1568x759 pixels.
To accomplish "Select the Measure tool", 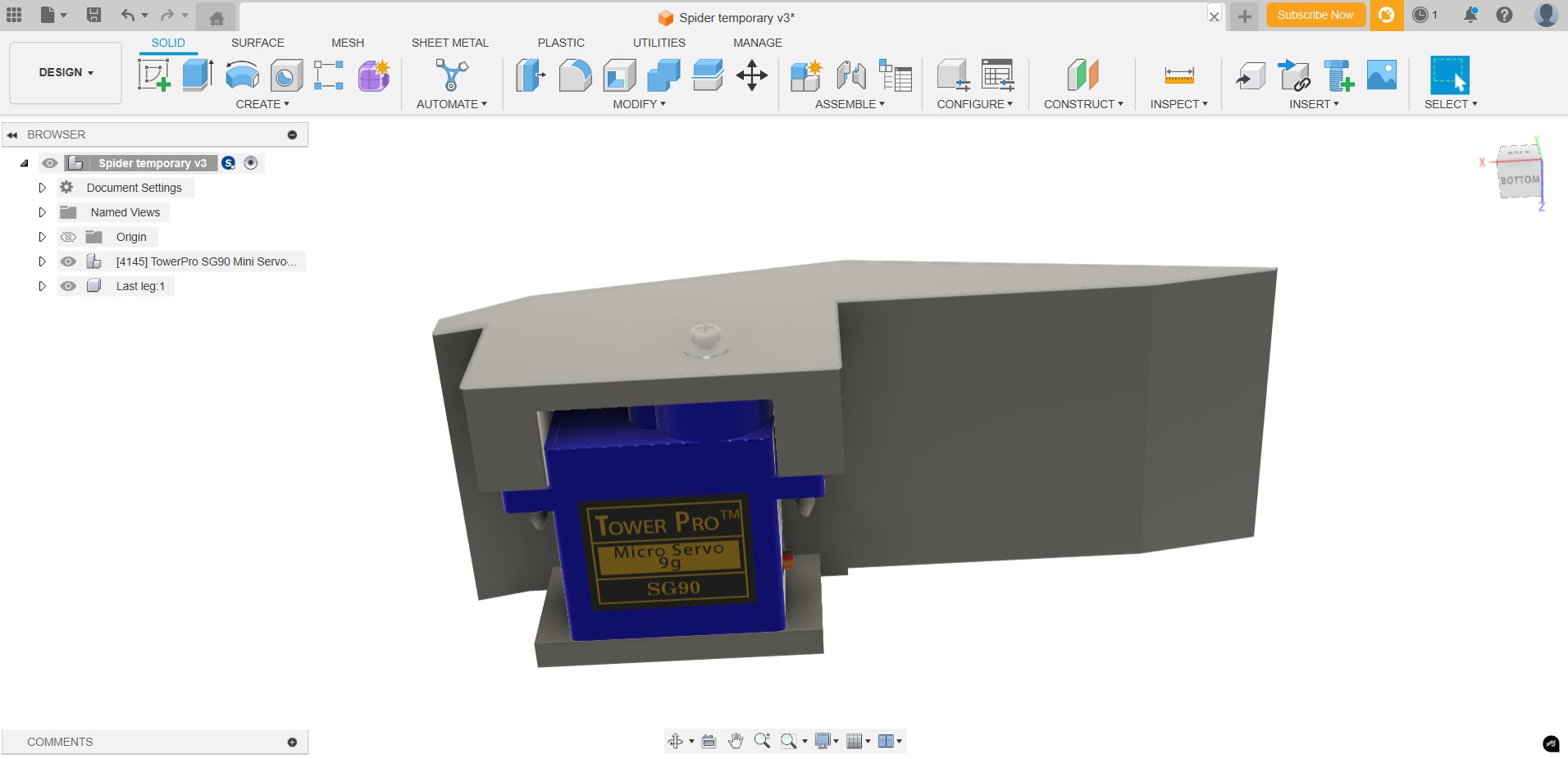I will (1179, 75).
